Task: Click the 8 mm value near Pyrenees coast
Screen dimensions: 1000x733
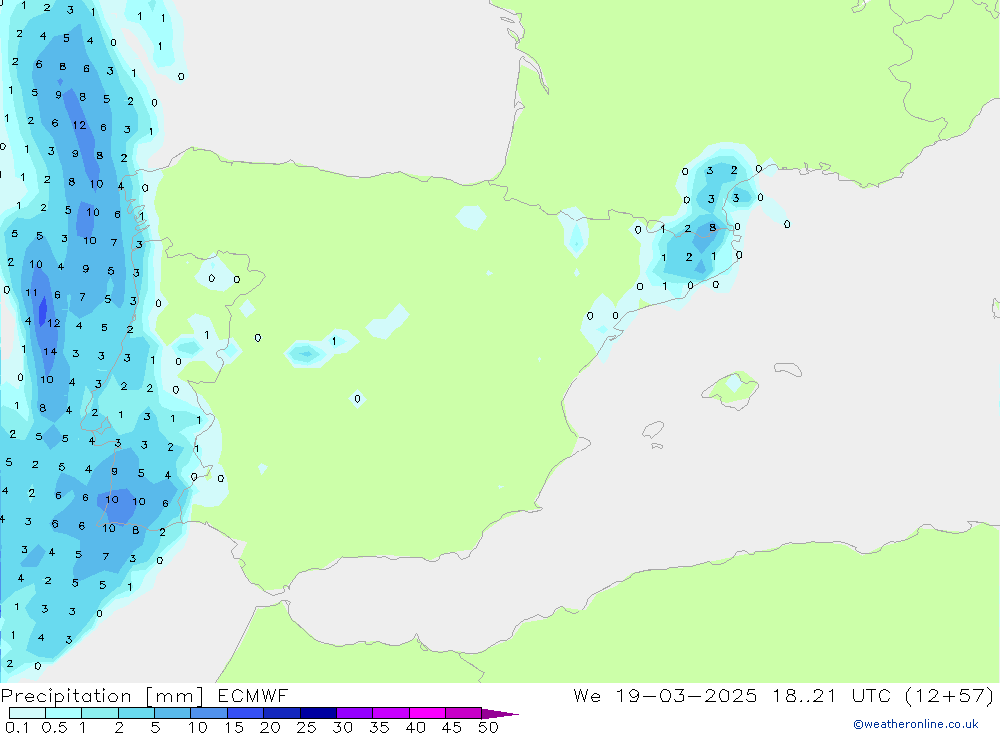Action: tap(712, 227)
